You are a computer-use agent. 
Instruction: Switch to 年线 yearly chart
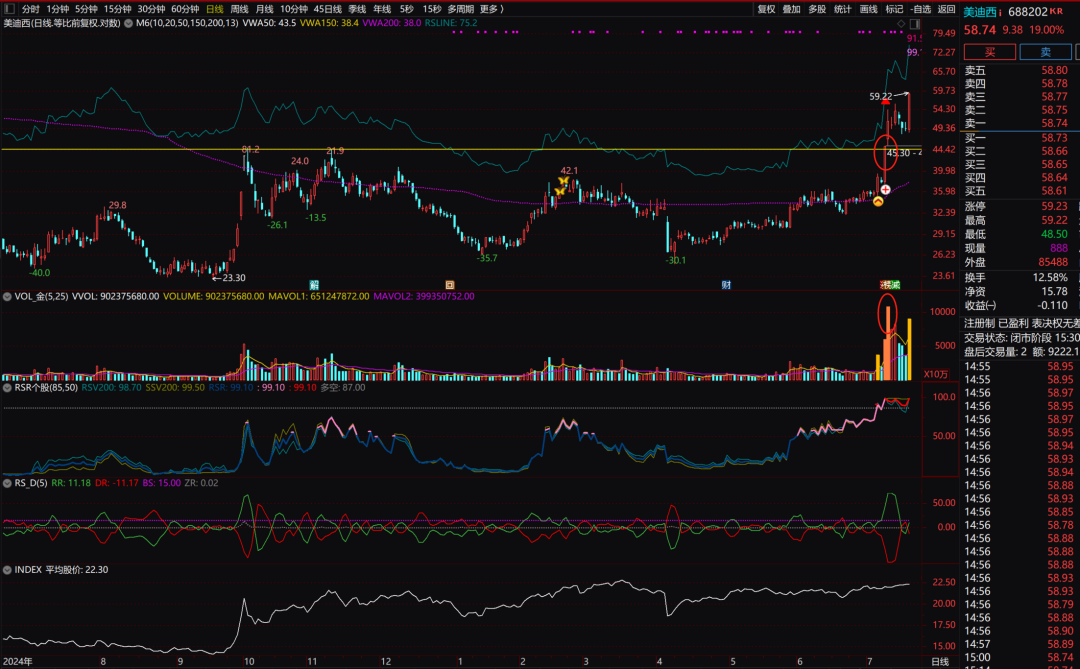(382, 9)
